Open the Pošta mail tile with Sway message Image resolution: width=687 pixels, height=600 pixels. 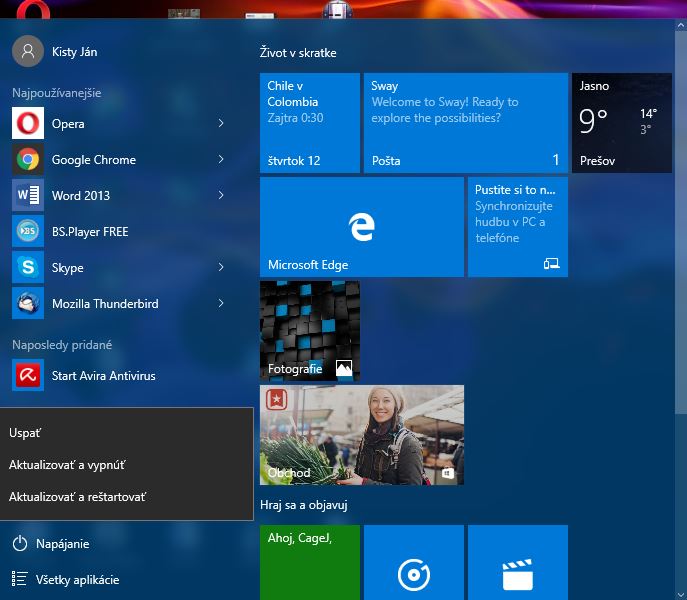(x=466, y=123)
